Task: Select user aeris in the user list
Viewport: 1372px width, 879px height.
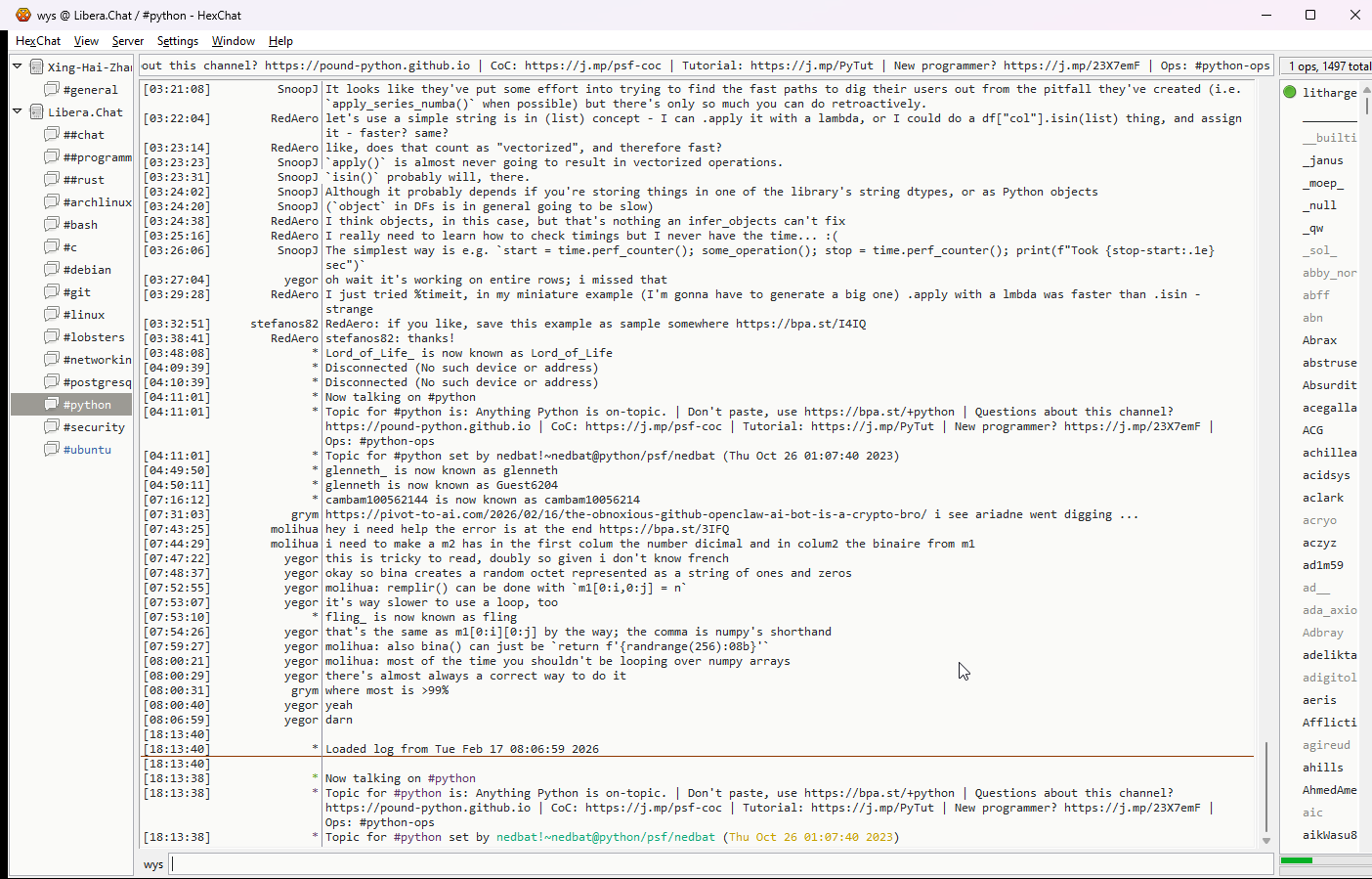Action: point(1319,700)
